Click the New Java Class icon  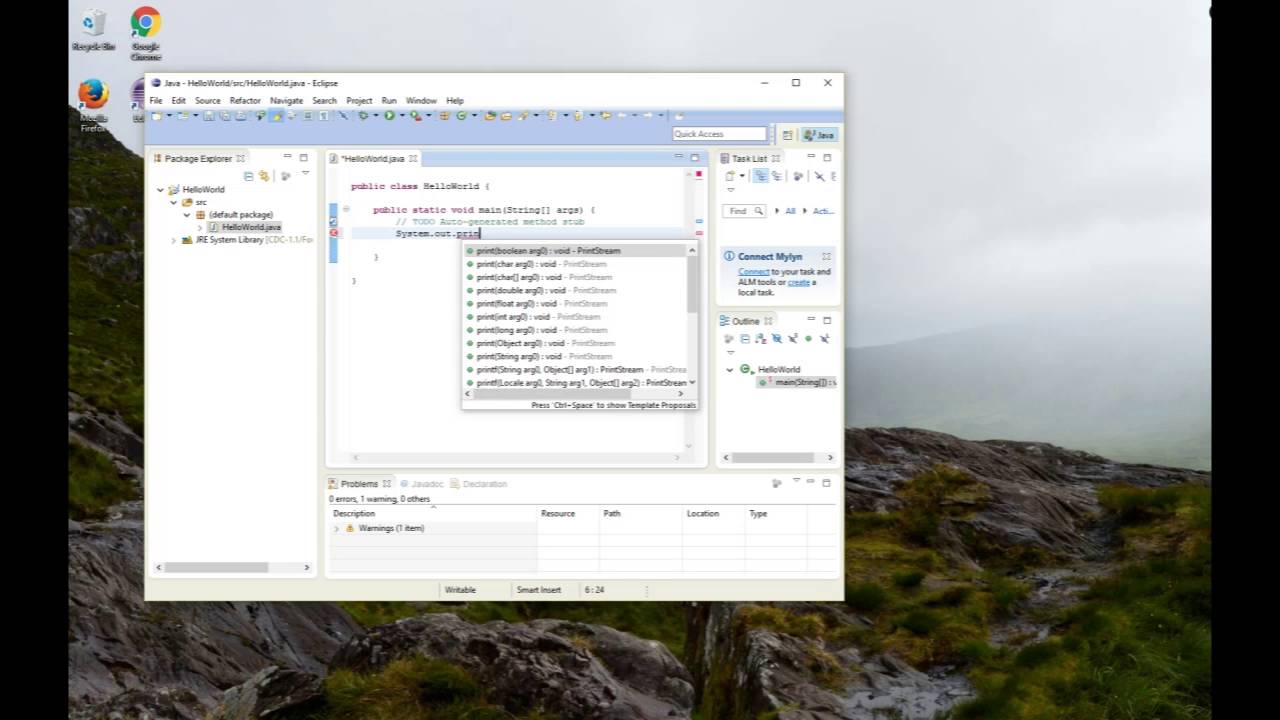[x=461, y=116]
